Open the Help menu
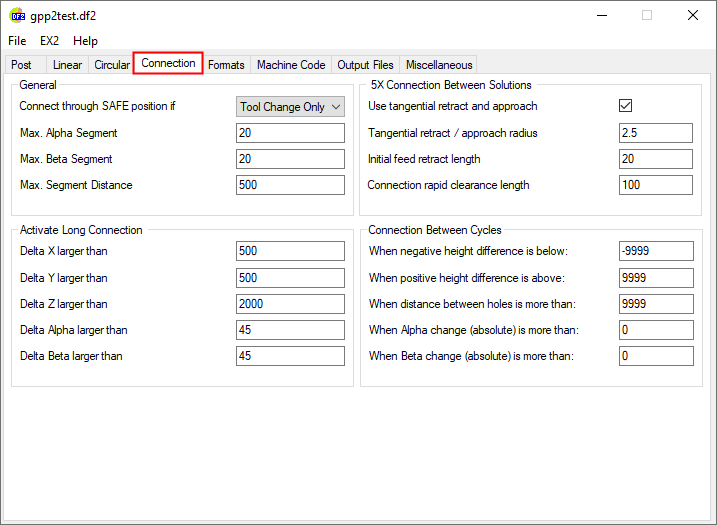717x525 pixels. (86, 41)
